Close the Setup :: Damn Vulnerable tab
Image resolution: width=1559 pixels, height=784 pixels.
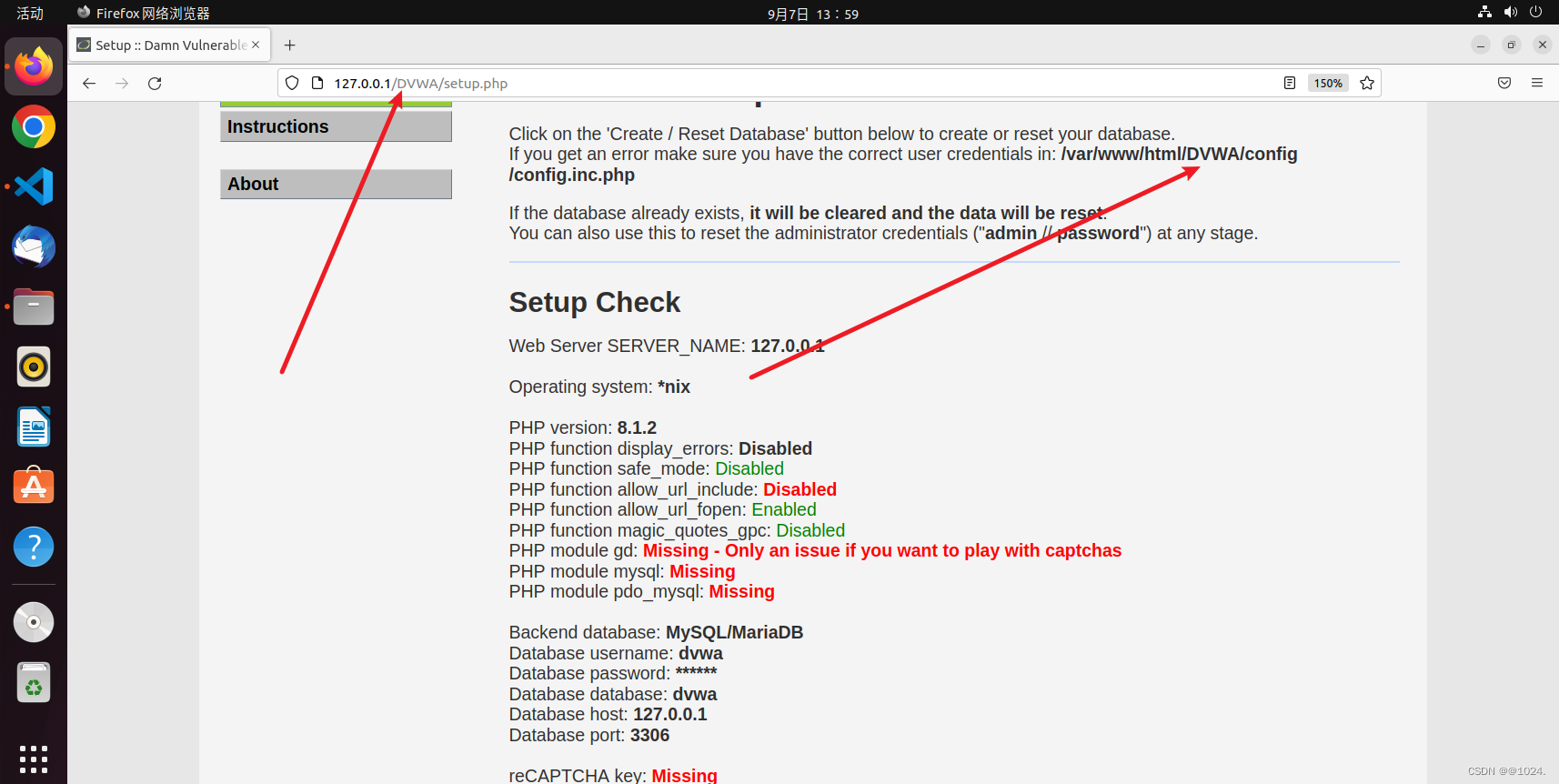(x=256, y=45)
